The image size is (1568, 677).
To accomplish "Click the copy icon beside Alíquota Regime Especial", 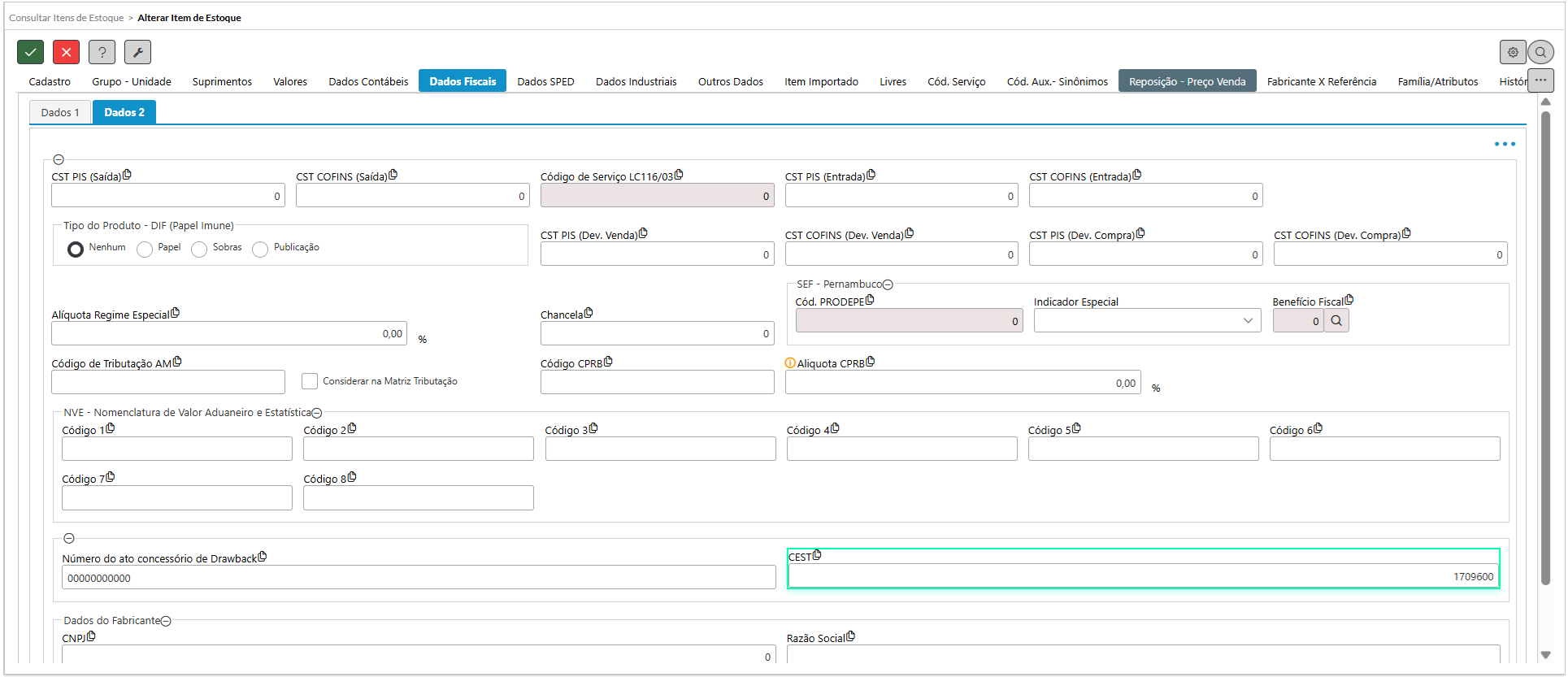I will tap(176, 313).
